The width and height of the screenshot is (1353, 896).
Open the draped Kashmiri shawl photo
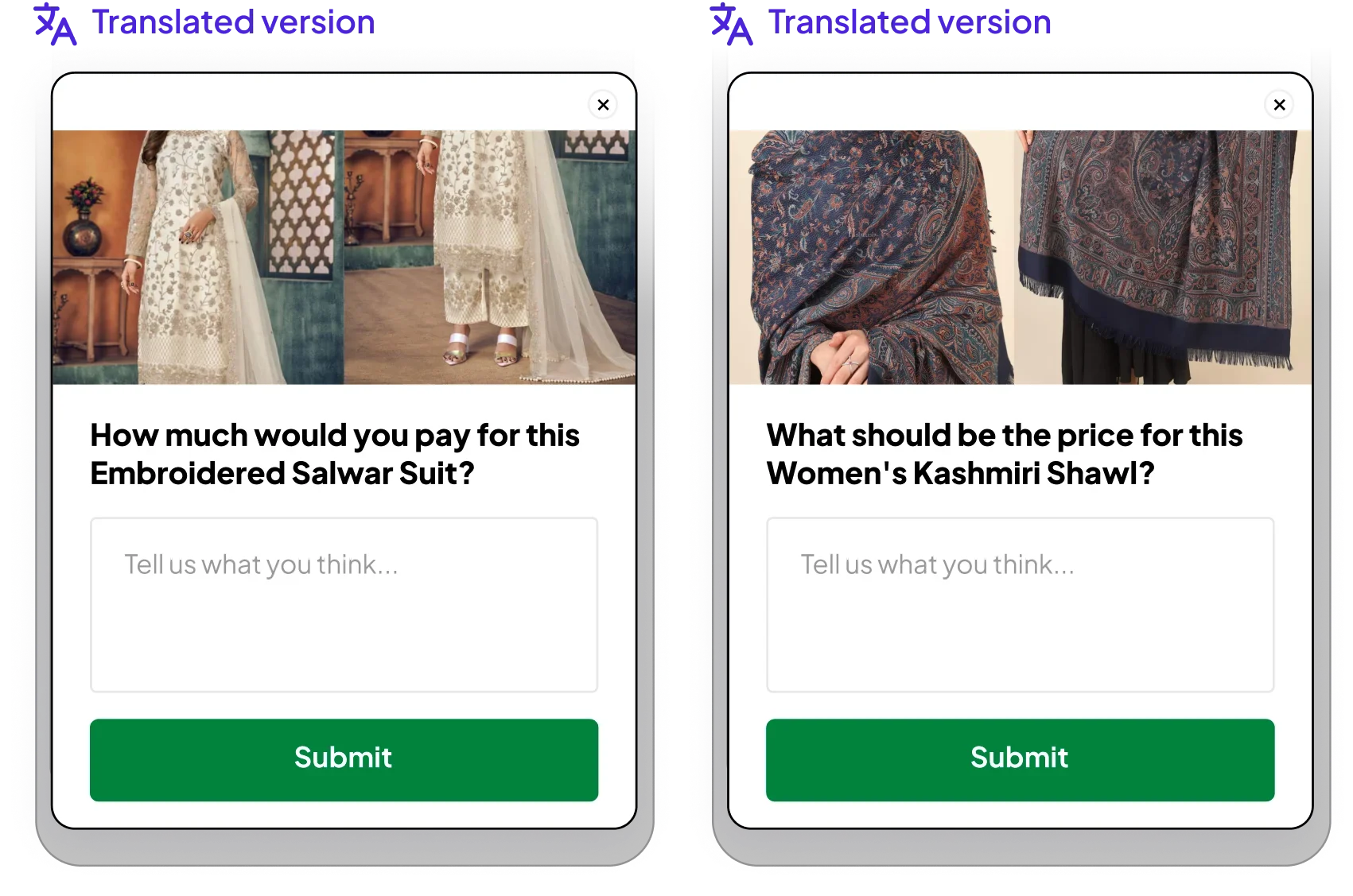coord(871,257)
